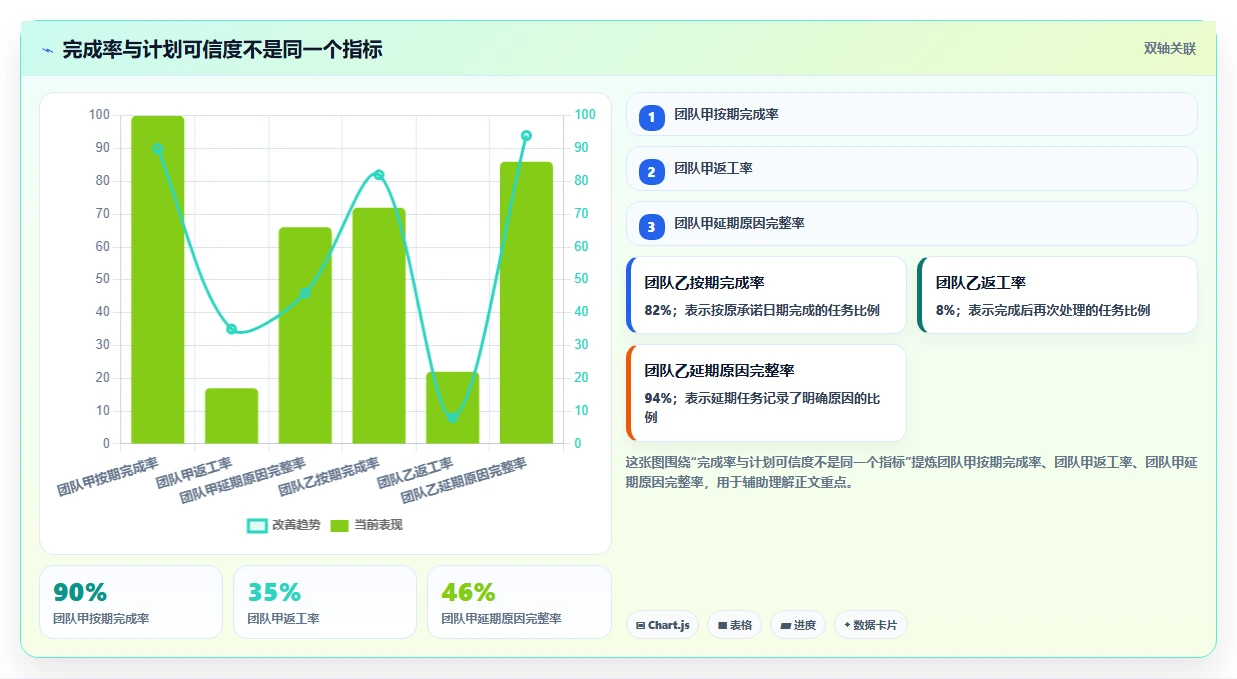Select text 8%；表示完成后再次处理的任务比例
Screen dimensions: 1237x679
click(x=1043, y=310)
